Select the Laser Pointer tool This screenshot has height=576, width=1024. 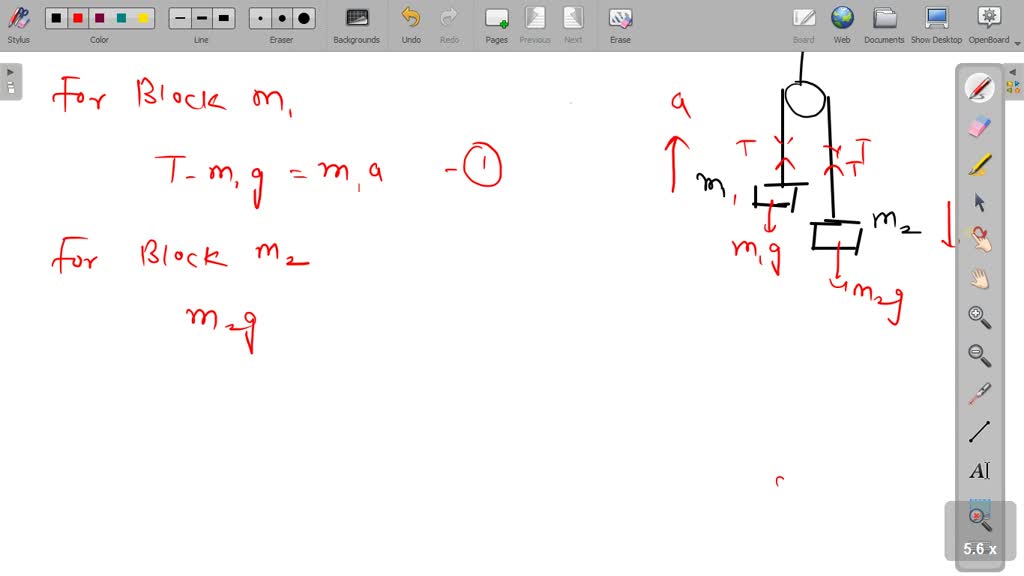click(x=979, y=394)
